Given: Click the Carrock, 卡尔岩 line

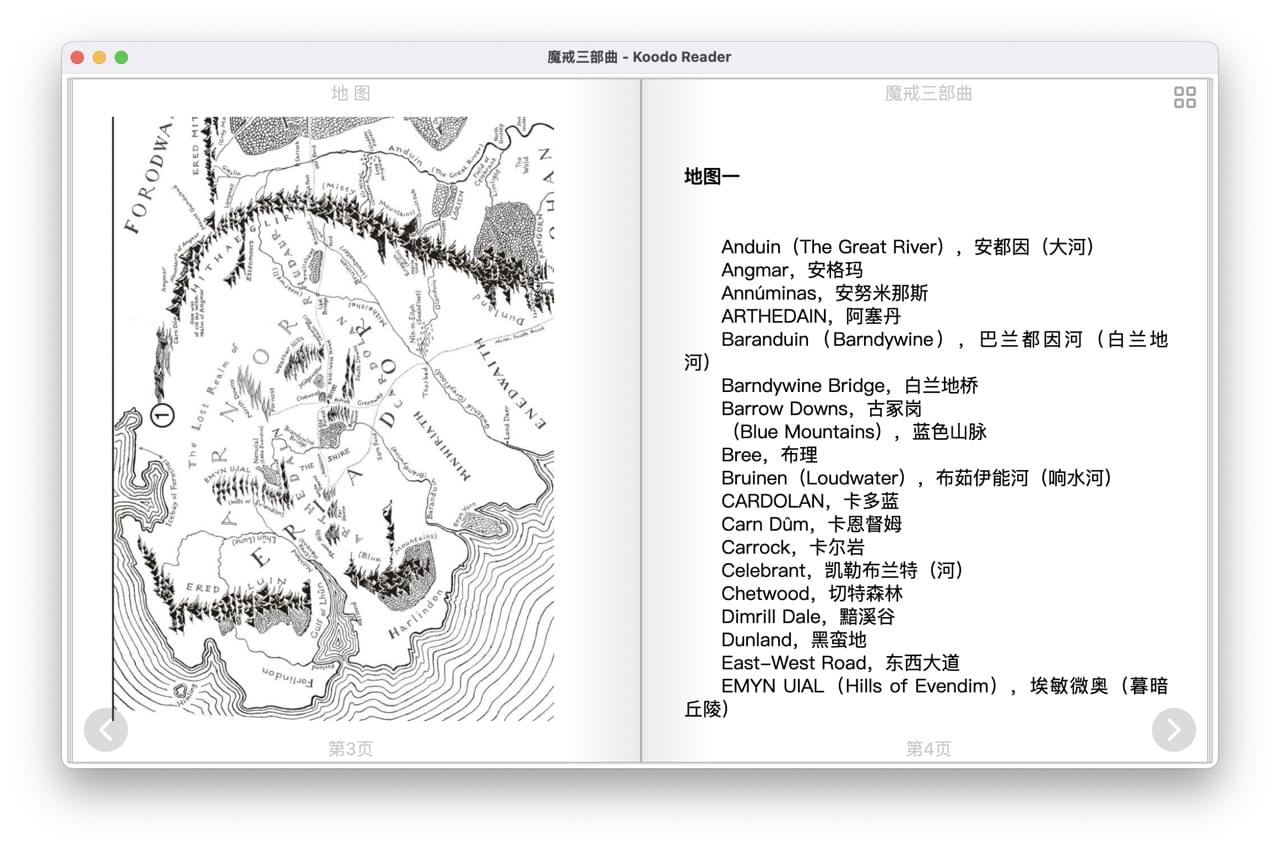Looking at the screenshot, I should click(793, 546).
